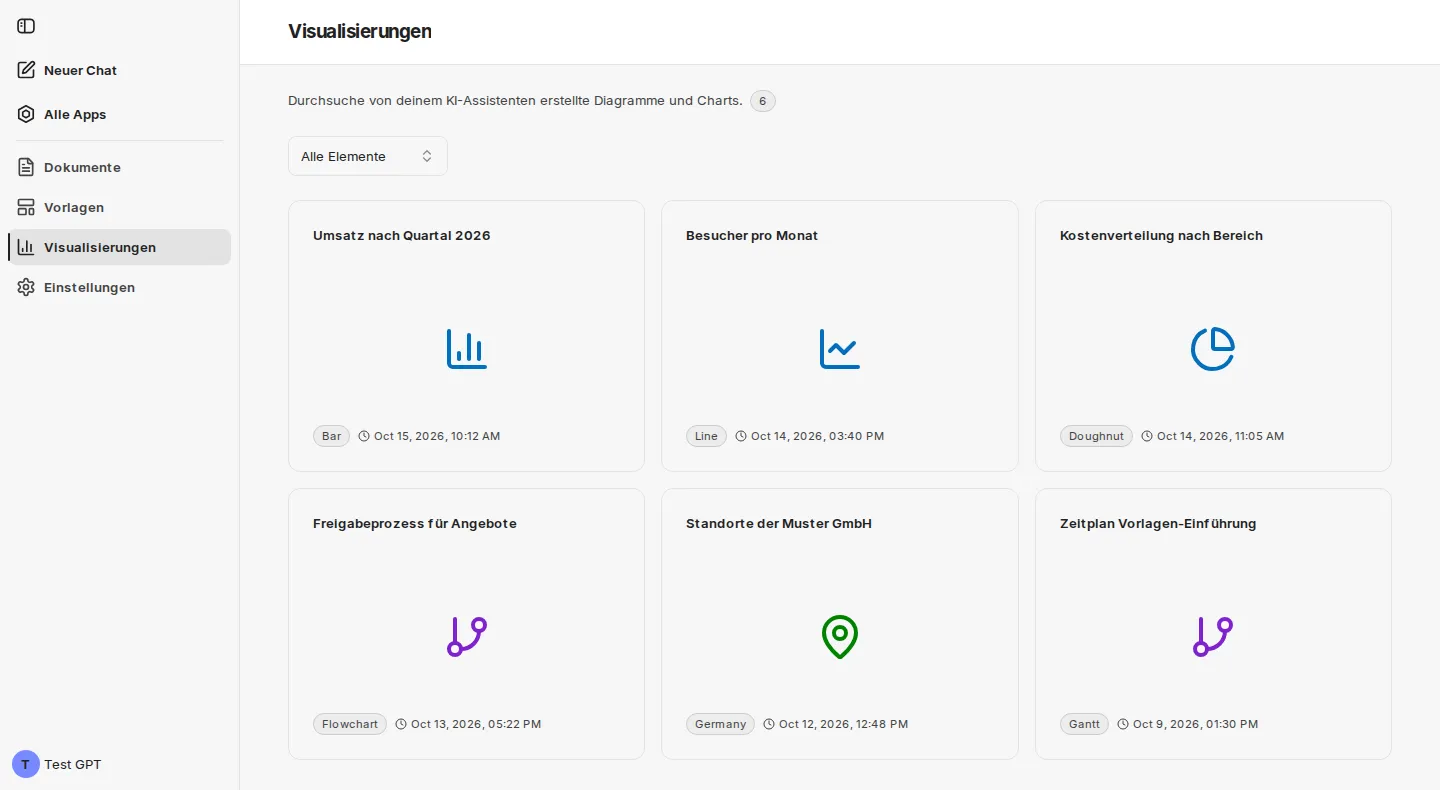This screenshot has width=1440, height=790.
Task: Click the Flowchart type badge
Action: (x=350, y=724)
